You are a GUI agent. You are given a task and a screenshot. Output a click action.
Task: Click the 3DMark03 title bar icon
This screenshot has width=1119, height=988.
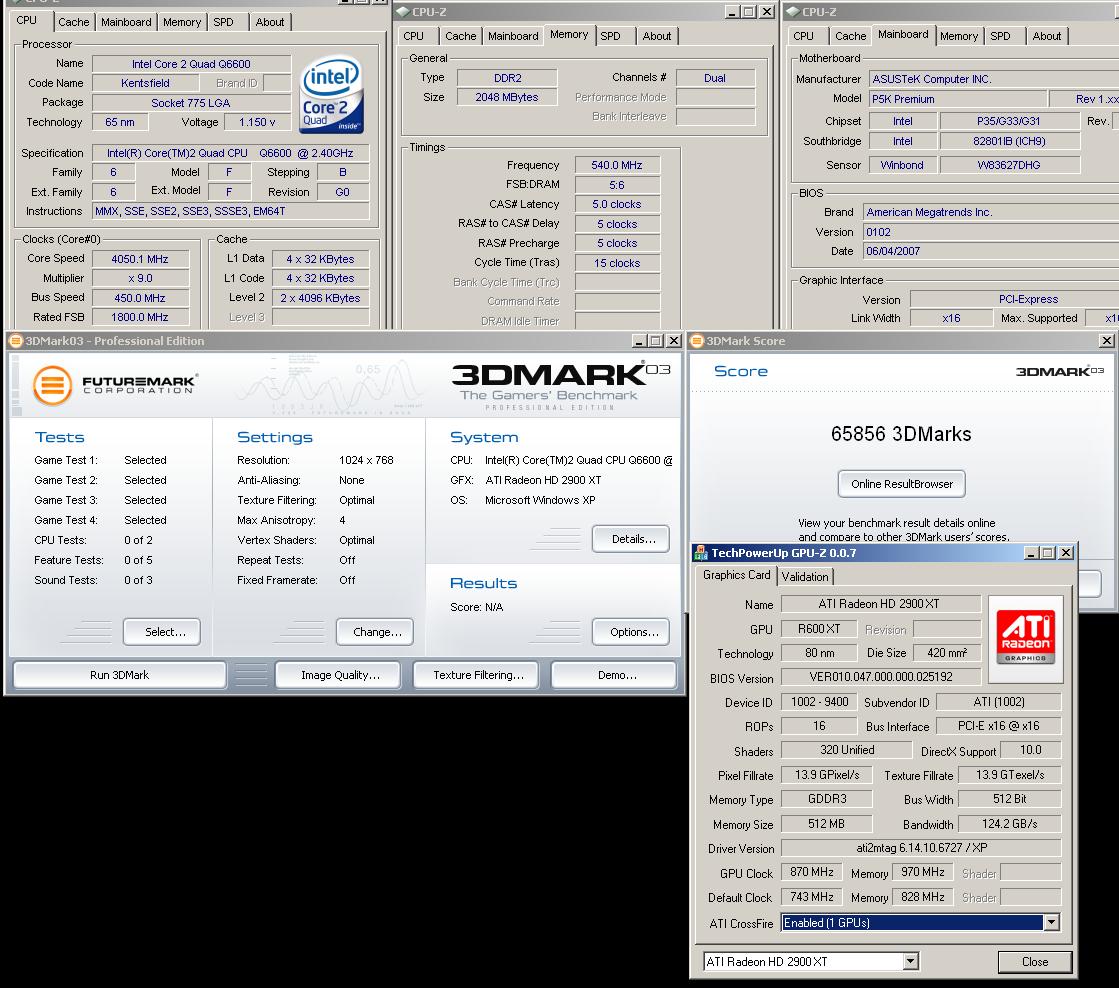15,341
